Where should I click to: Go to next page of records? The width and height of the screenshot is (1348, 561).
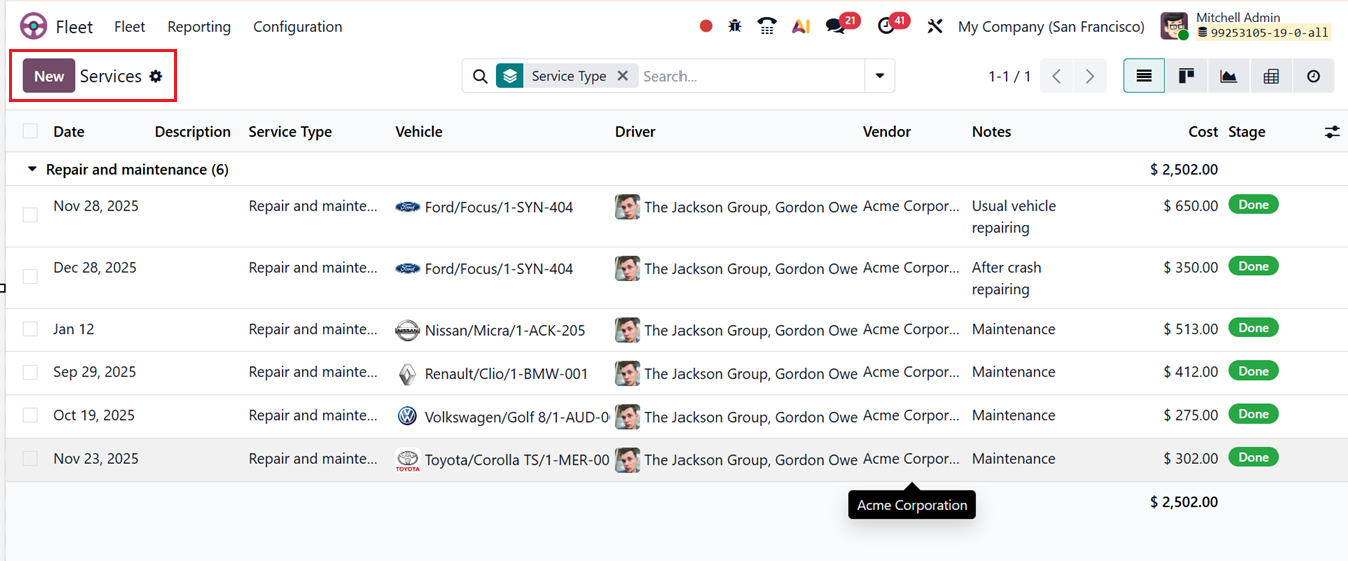pos(1090,76)
